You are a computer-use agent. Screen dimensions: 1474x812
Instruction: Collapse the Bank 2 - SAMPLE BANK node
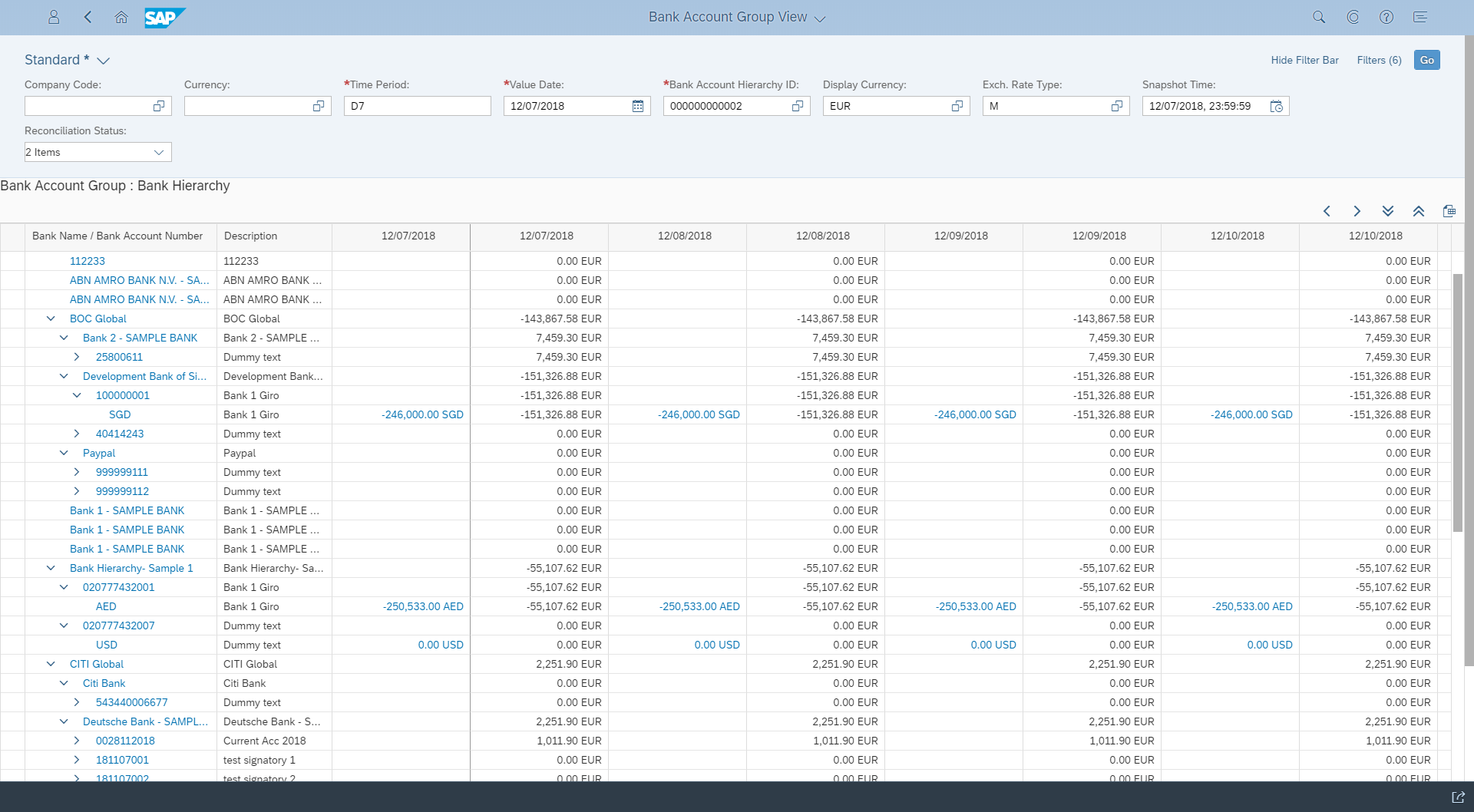[x=64, y=338]
